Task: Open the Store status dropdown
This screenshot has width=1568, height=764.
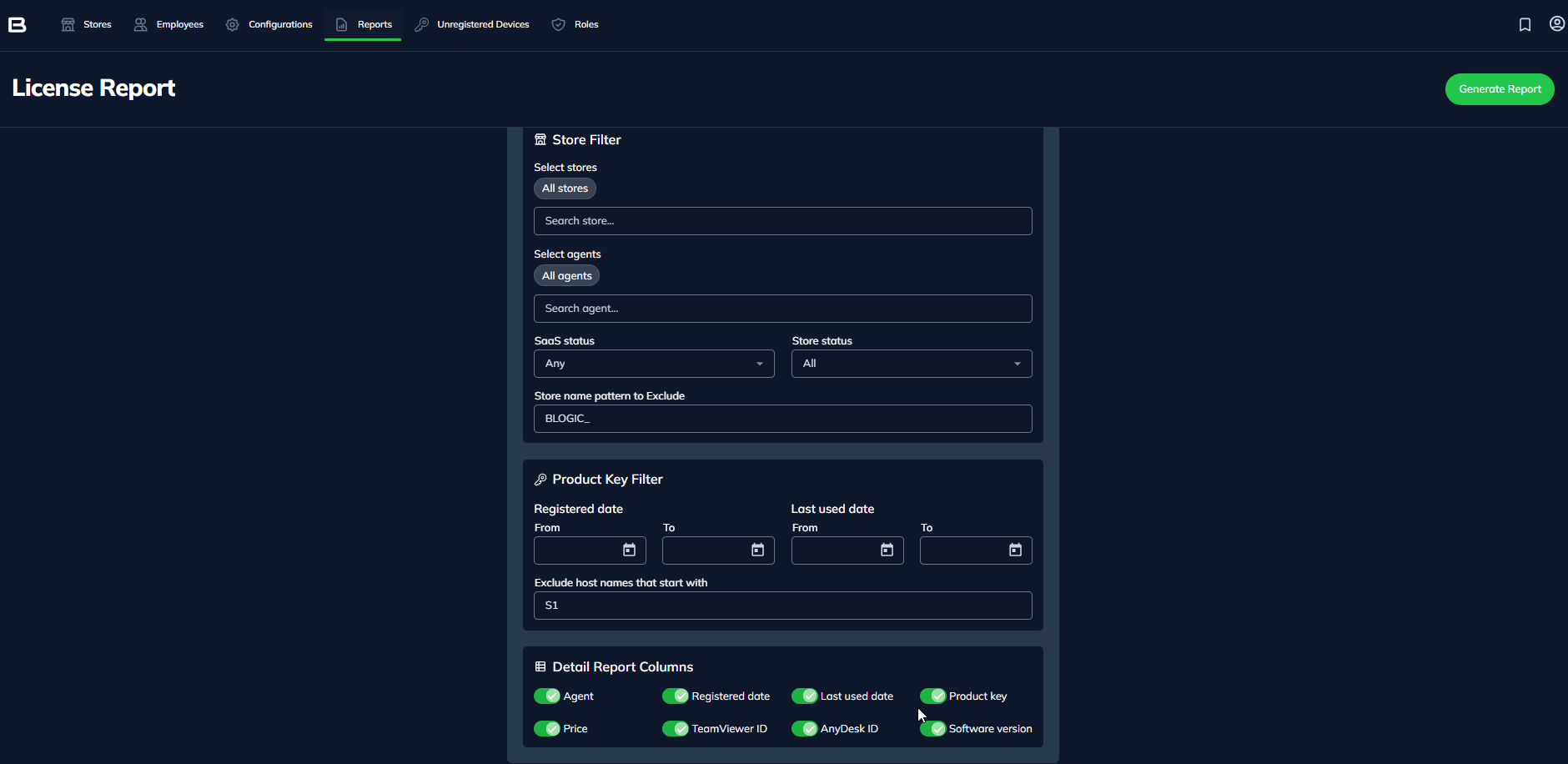Action: point(912,364)
